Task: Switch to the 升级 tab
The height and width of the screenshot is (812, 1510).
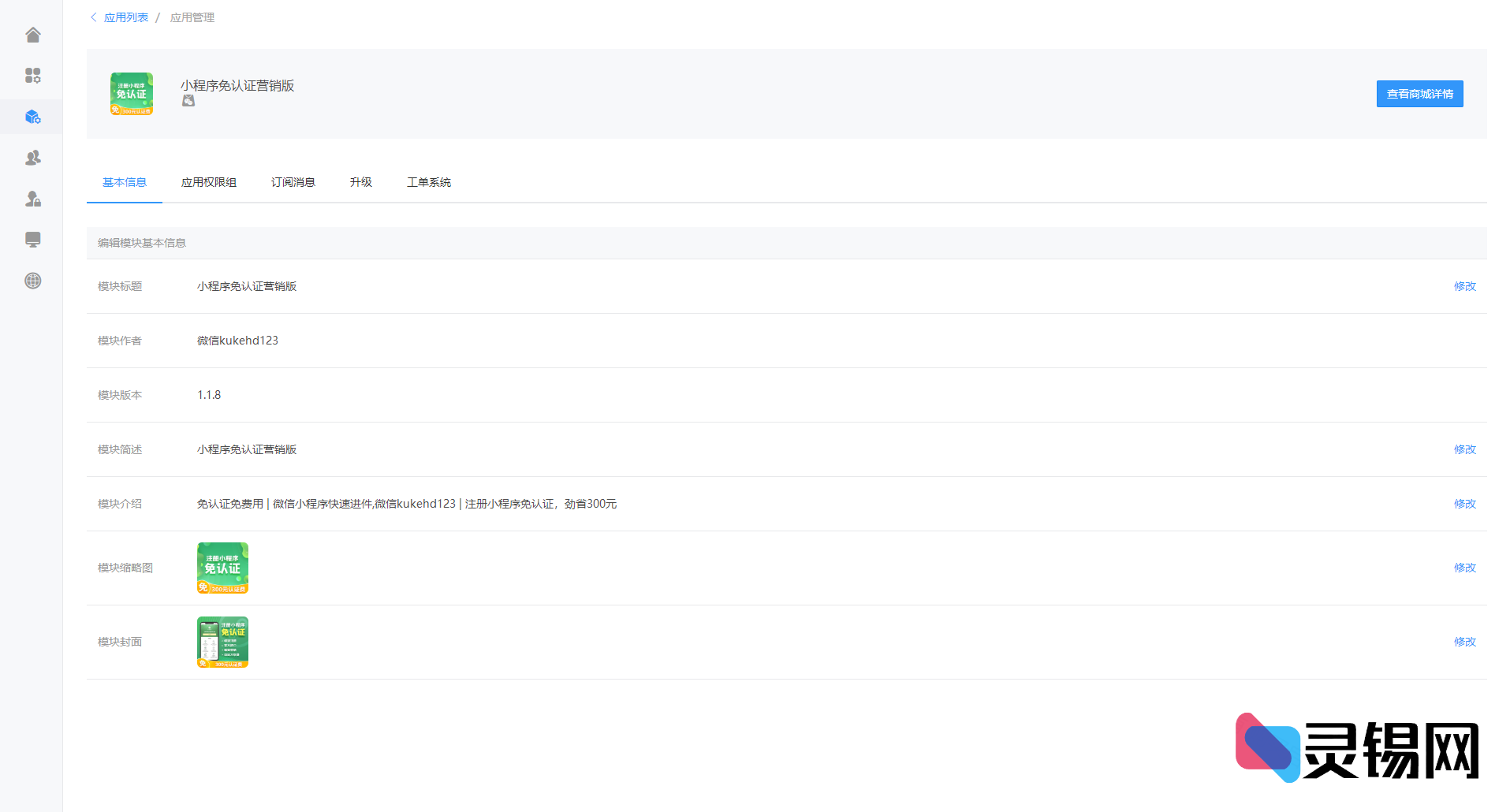Action: [360, 182]
